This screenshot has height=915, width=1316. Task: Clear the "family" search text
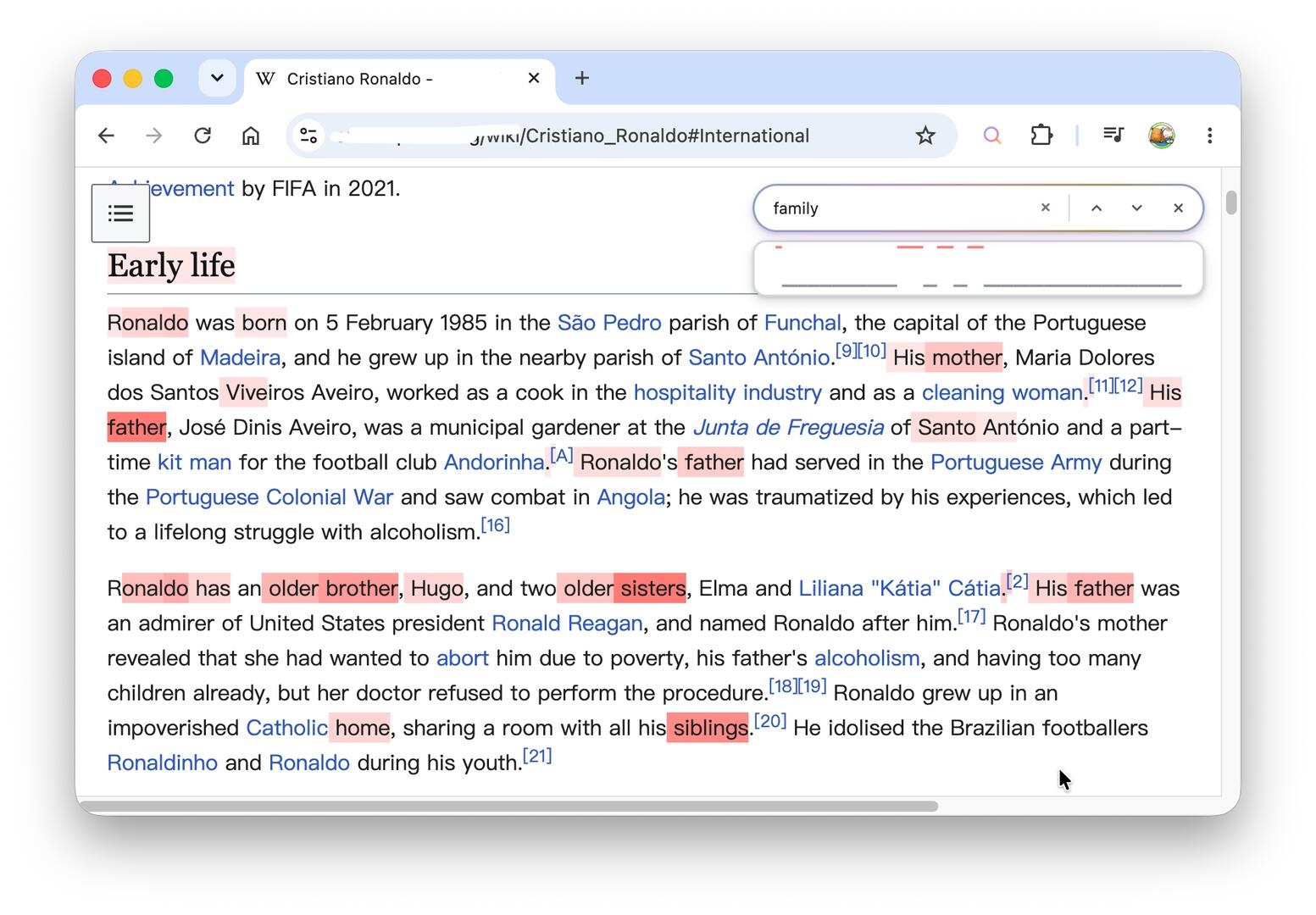click(1046, 208)
